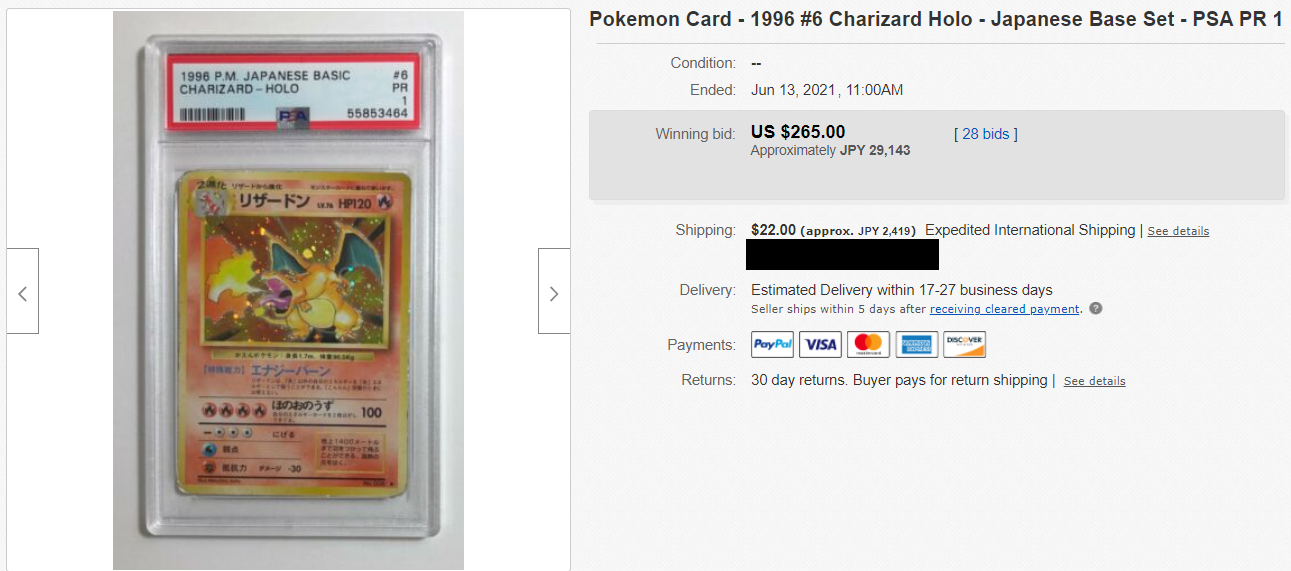Click the VISA card icon

pos(820,345)
